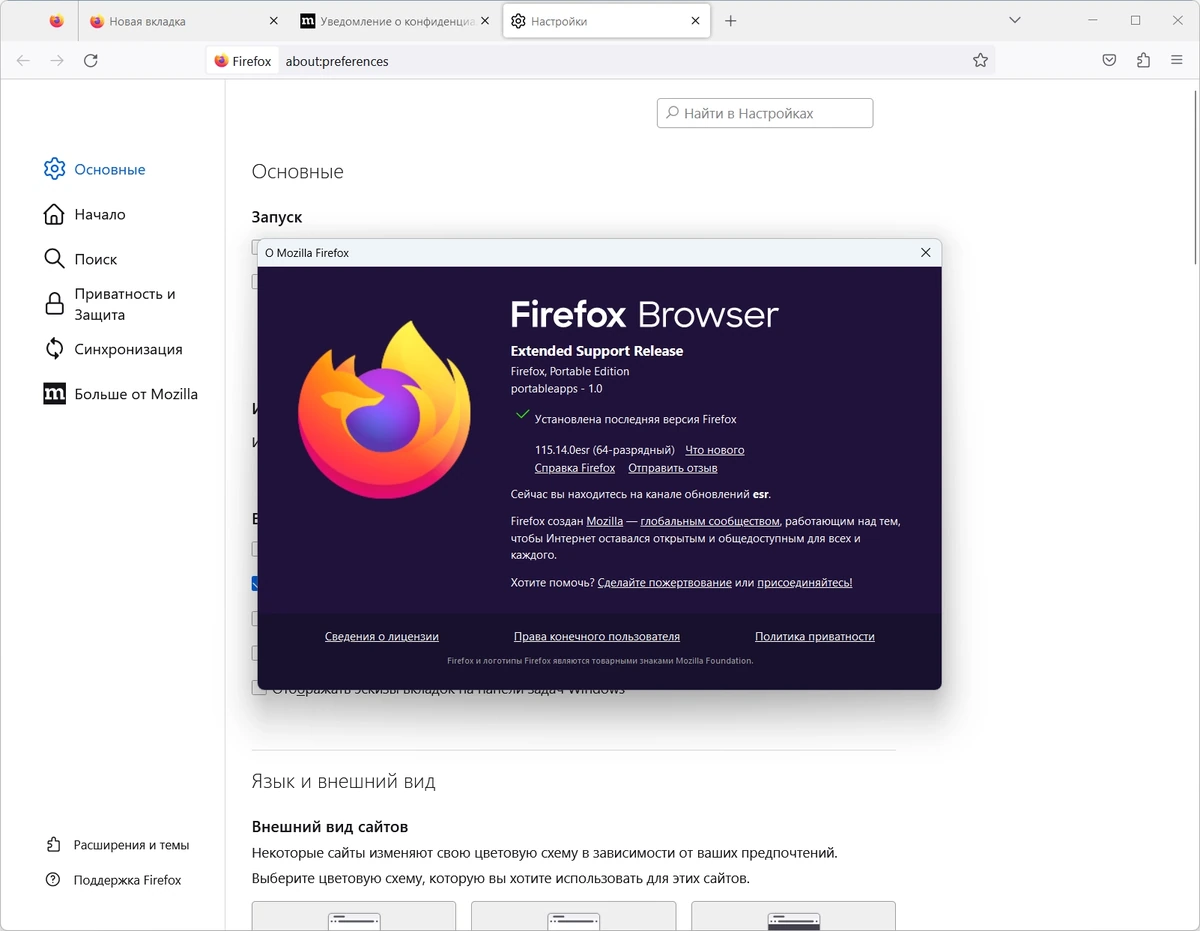Click the Firefox logo in About dialog

coord(385,409)
